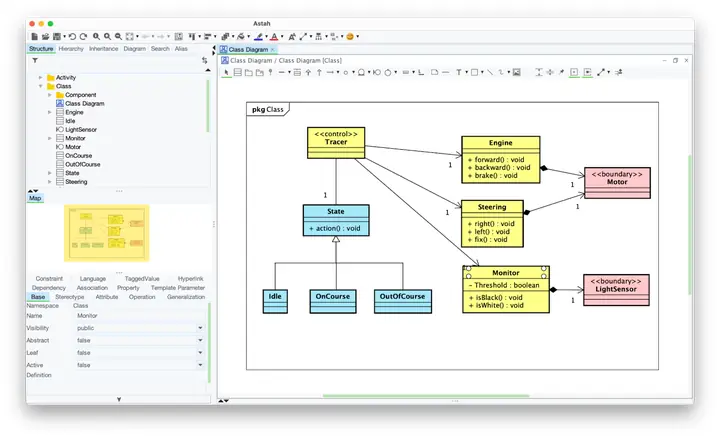Open the Constraint property tab

click(x=49, y=279)
